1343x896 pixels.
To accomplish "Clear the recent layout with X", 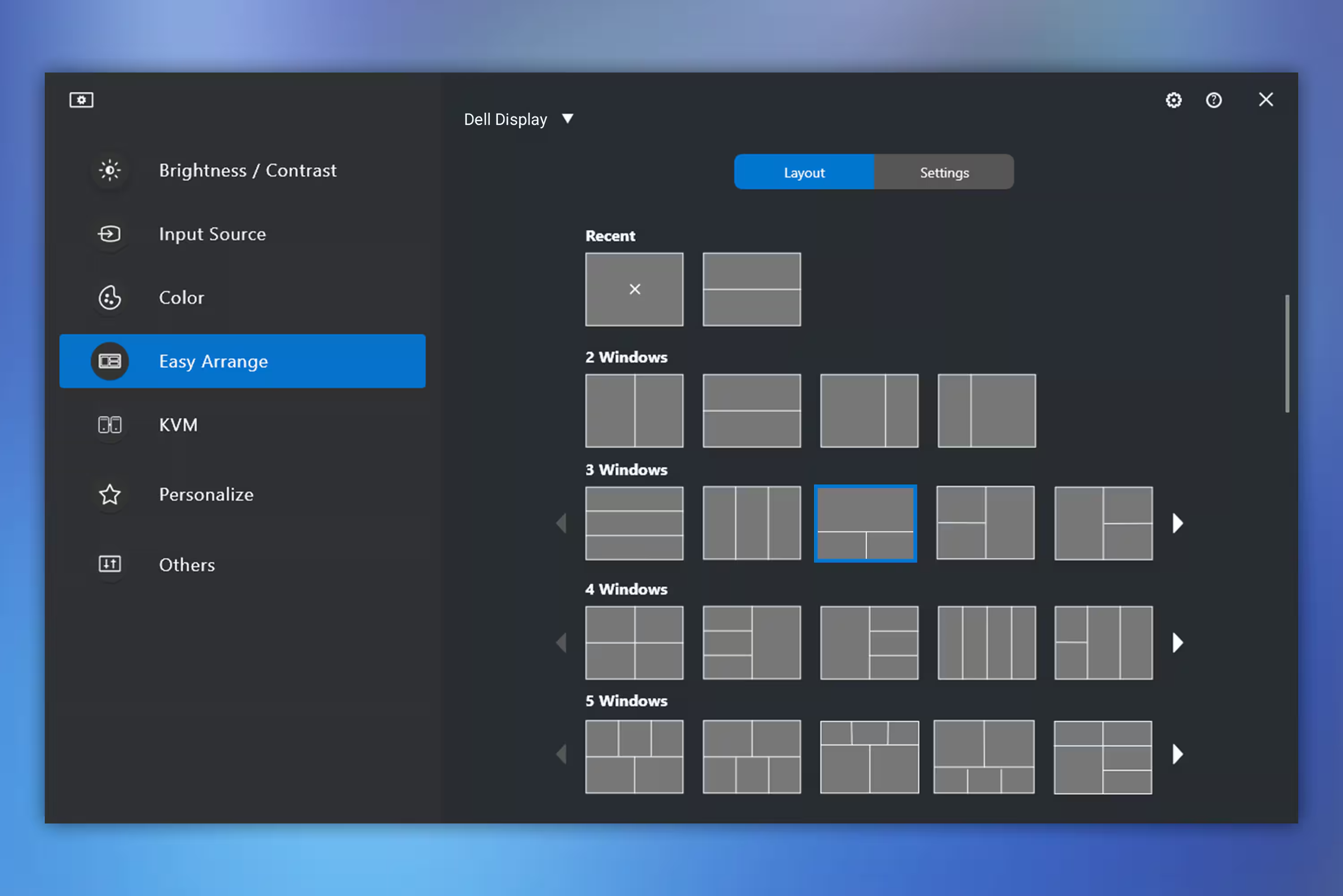I will tap(634, 289).
